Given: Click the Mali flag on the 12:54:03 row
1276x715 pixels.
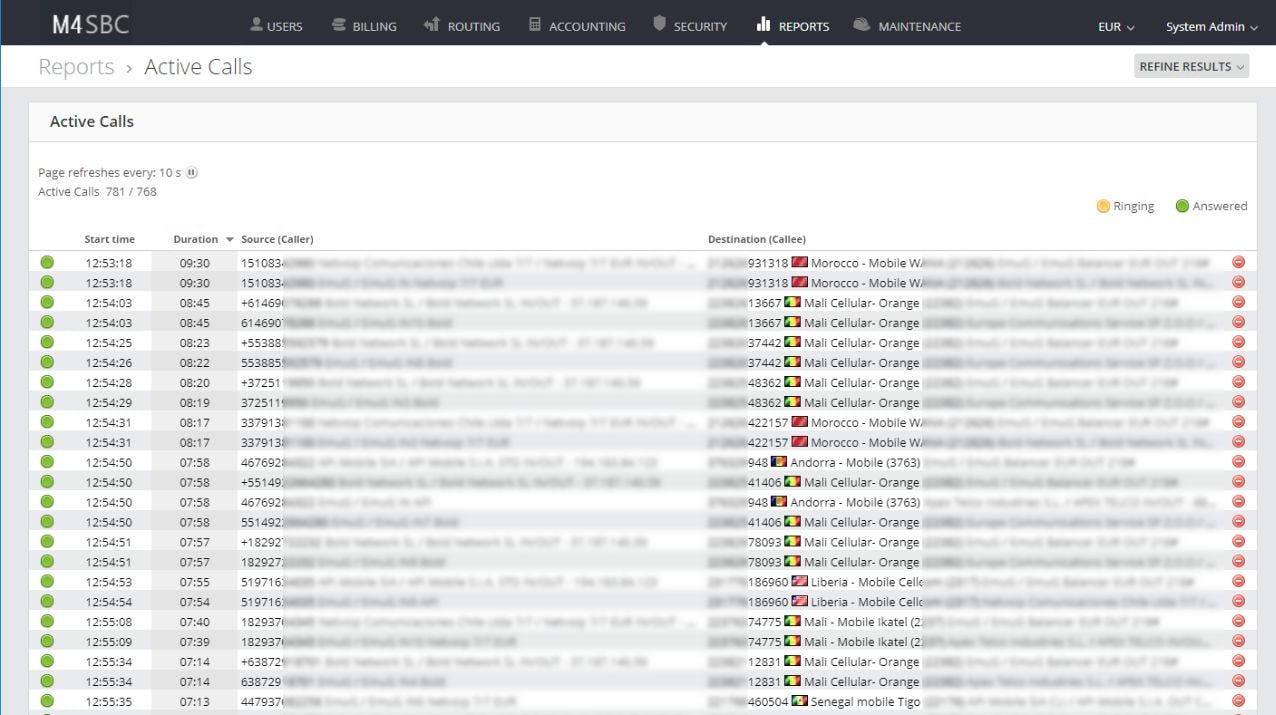Looking at the screenshot, I should pos(793,302).
